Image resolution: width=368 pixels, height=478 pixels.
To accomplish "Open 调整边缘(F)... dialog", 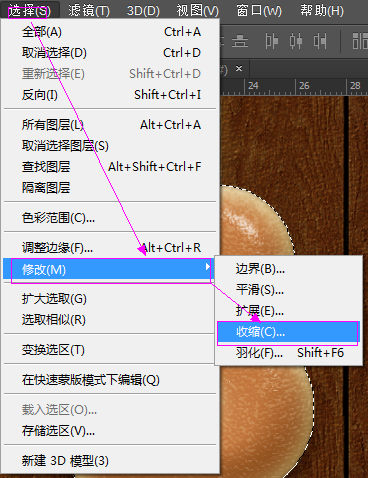I will [111, 248].
